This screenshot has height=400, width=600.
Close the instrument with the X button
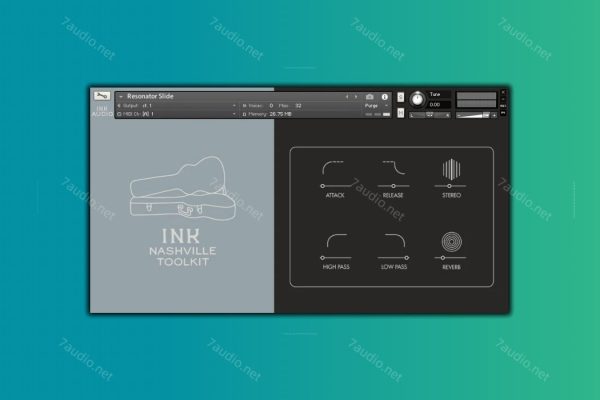[503, 93]
